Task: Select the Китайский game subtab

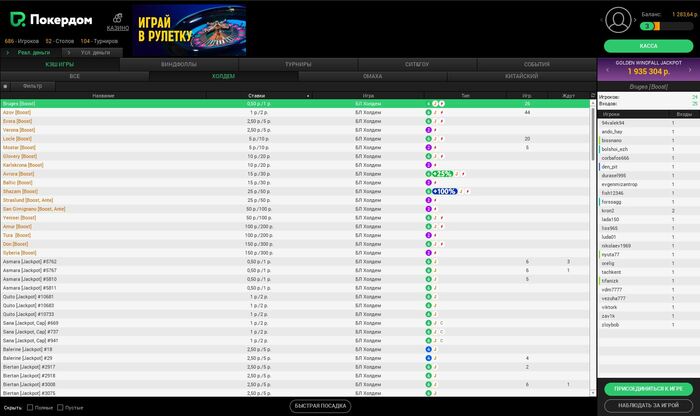Action: pos(522,76)
